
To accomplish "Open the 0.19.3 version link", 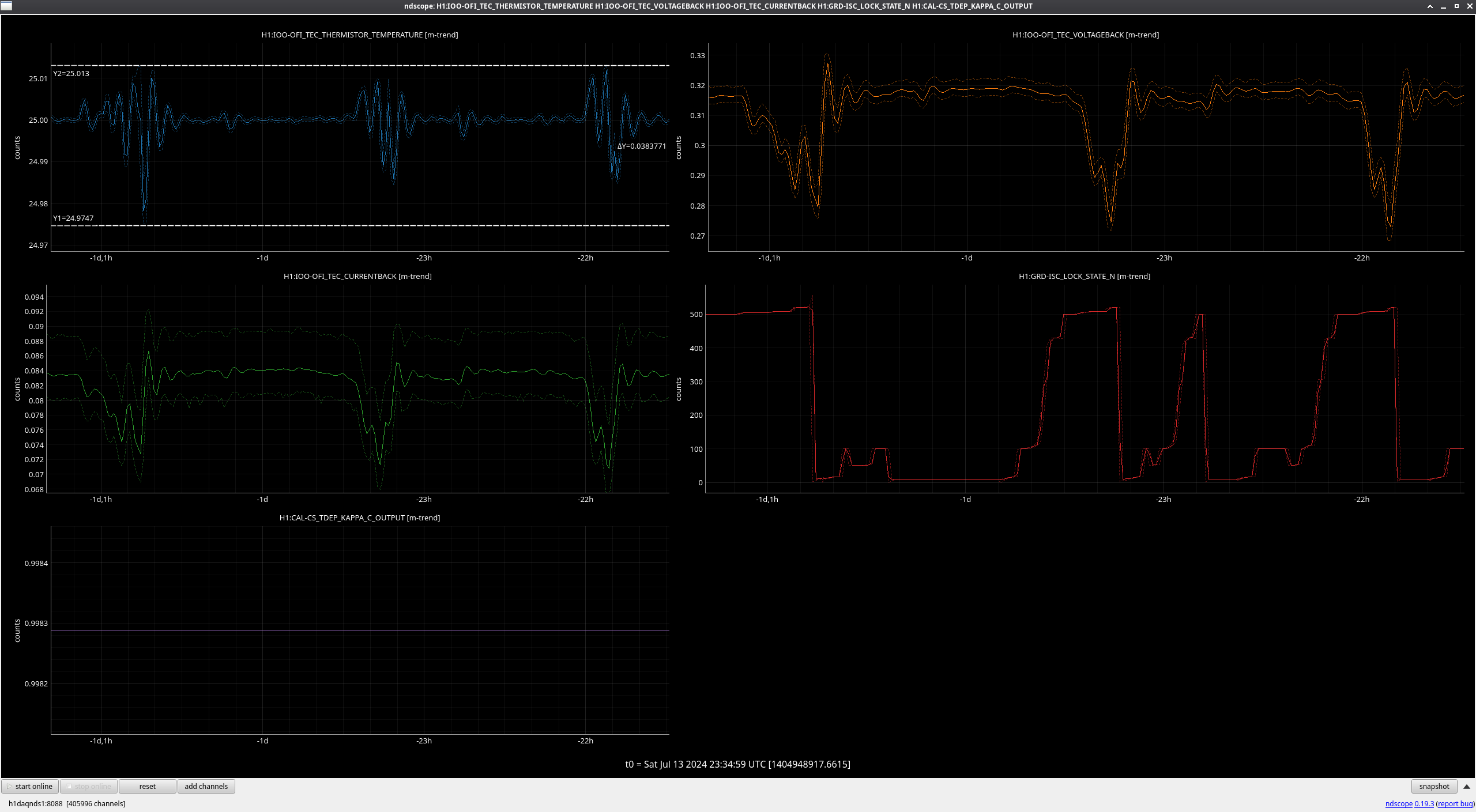I will (x=1424, y=803).
